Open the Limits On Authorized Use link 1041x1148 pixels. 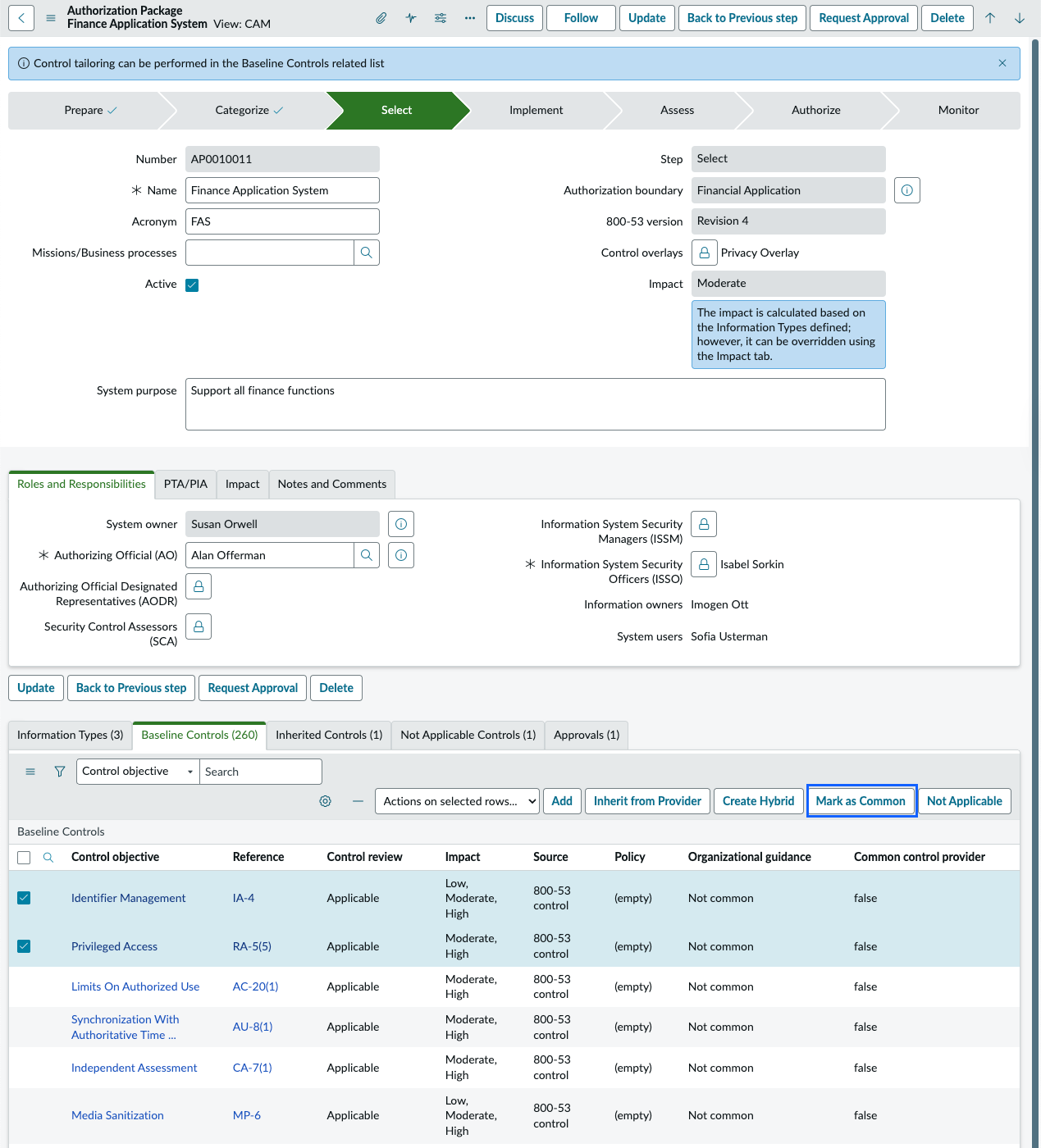[x=135, y=986]
